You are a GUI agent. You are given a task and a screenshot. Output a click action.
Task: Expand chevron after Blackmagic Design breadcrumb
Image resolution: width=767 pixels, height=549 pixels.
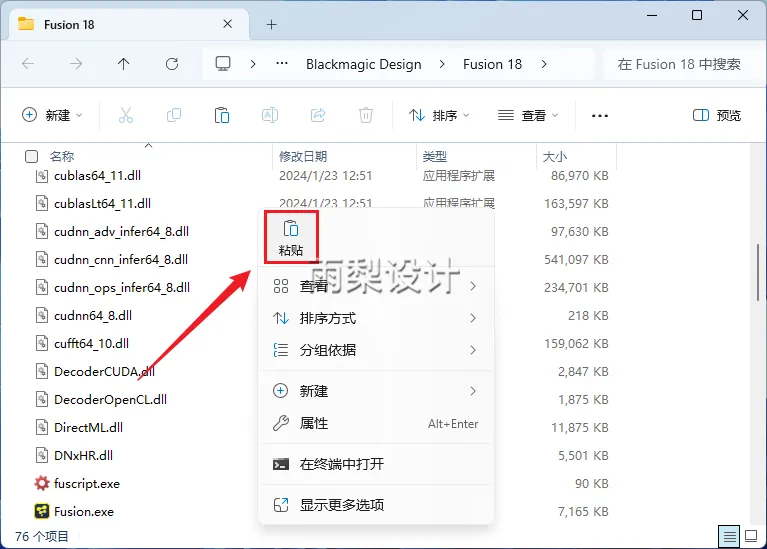[x=442, y=64]
